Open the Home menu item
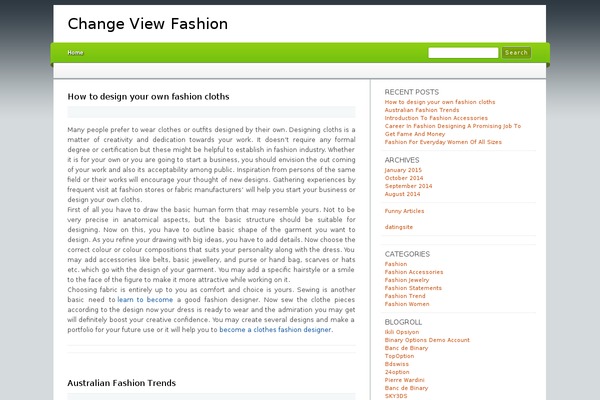Viewport: 600px width, 400px height. (x=75, y=52)
